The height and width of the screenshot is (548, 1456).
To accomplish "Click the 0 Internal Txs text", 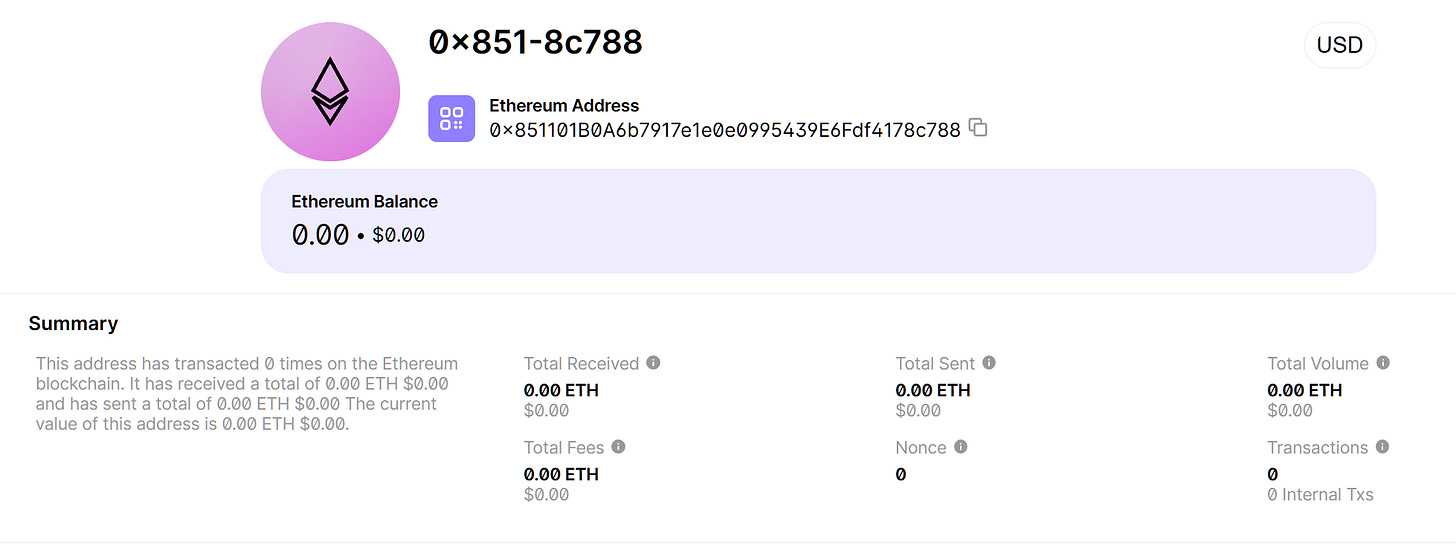I will pyautogui.click(x=1320, y=494).
